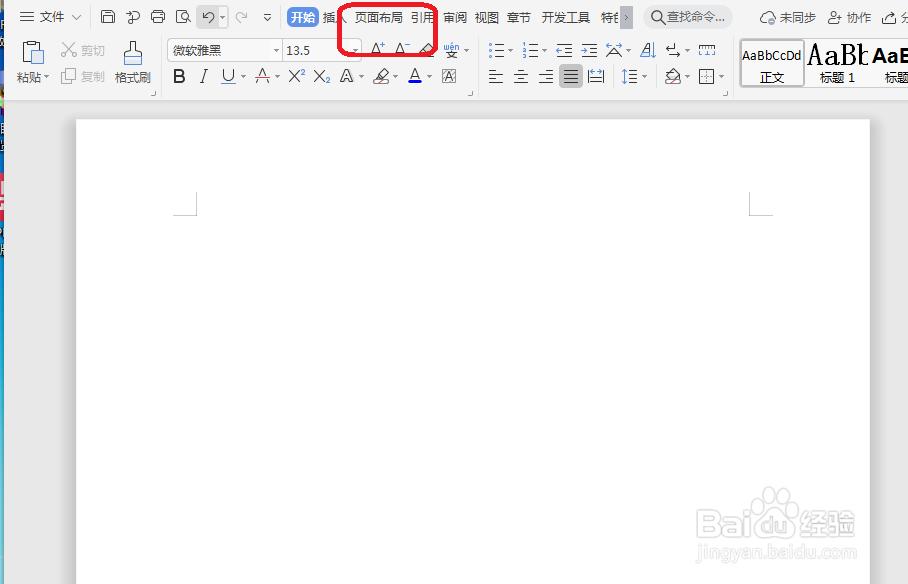908x584 pixels.
Task: Click the tab stops ruler icon
Action: click(707, 50)
